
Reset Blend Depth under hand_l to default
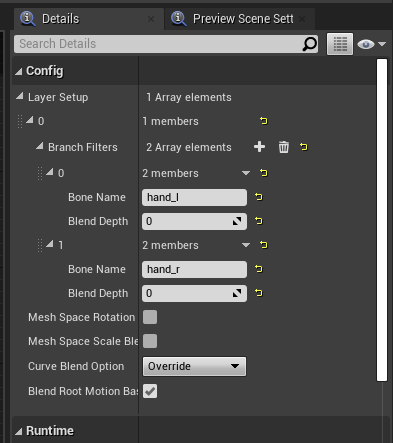pos(259,221)
